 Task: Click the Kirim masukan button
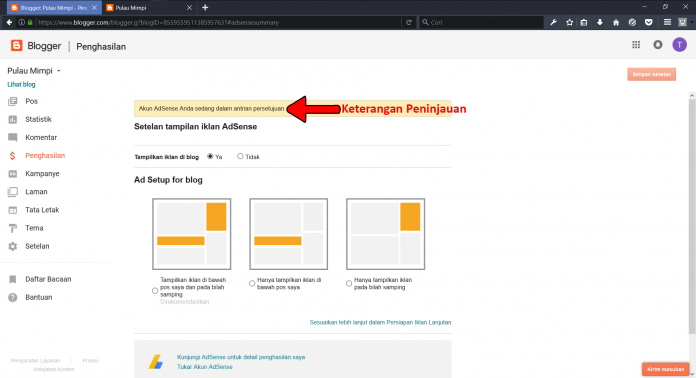pyautogui.click(x=665, y=369)
